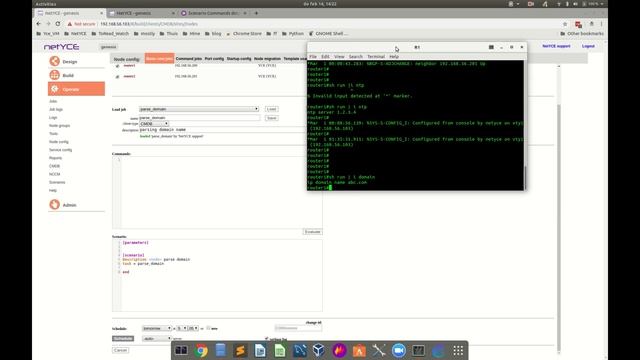The image size is (640, 360).
Task: Open terminal Help menu
Action: point(394,57)
